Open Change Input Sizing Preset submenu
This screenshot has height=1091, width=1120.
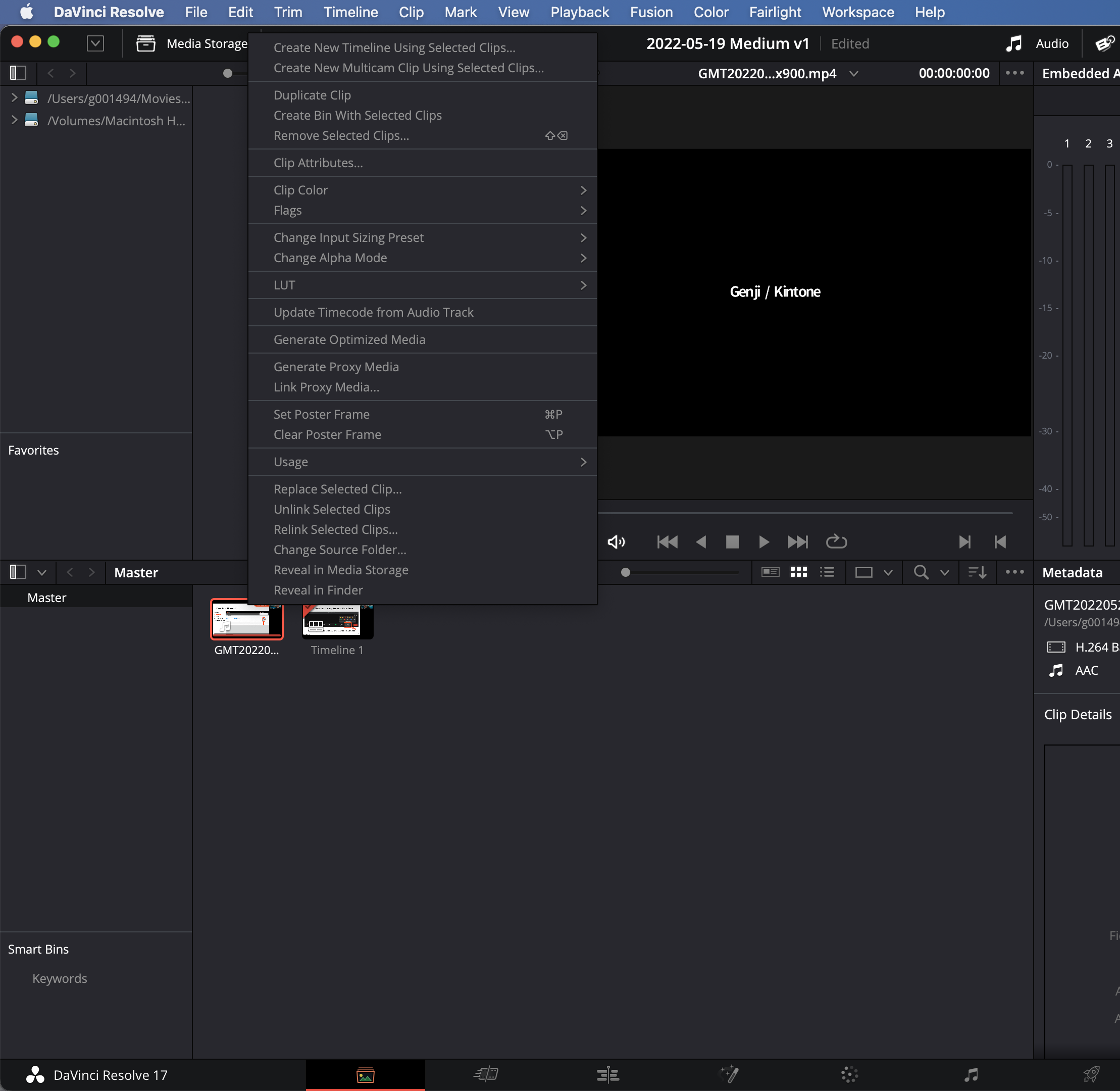point(422,238)
